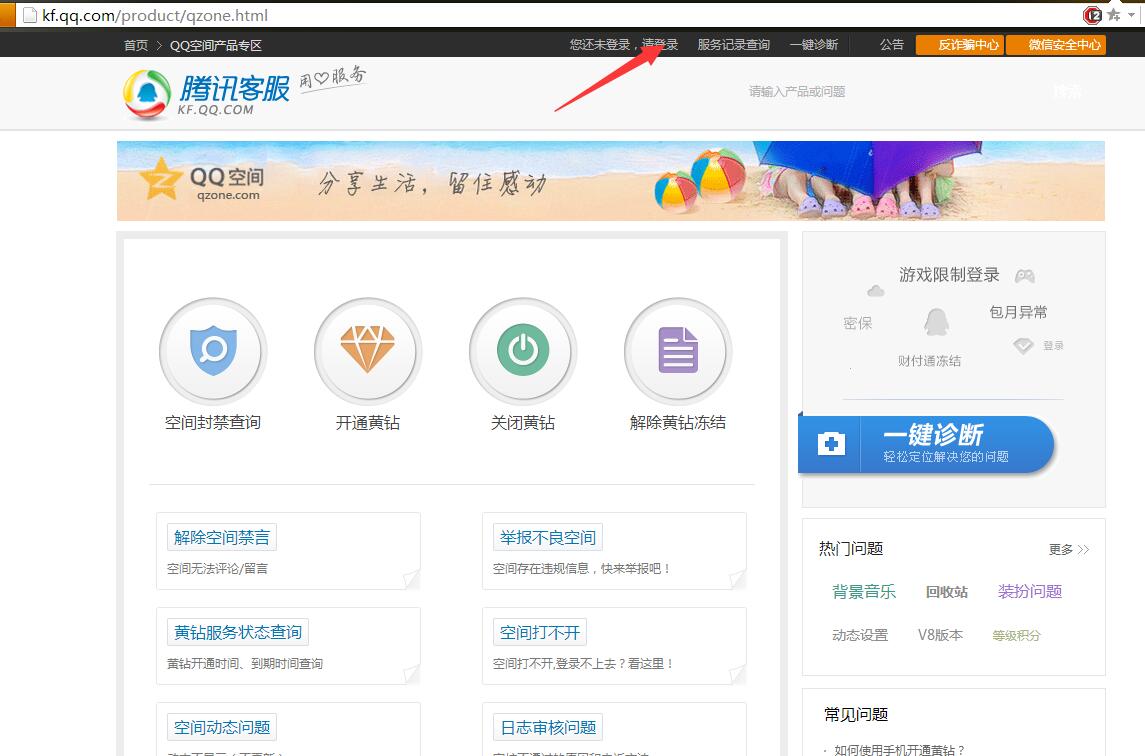Click the 开通黄钻 diamond icon
The image size is (1145, 756).
pyautogui.click(x=367, y=351)
